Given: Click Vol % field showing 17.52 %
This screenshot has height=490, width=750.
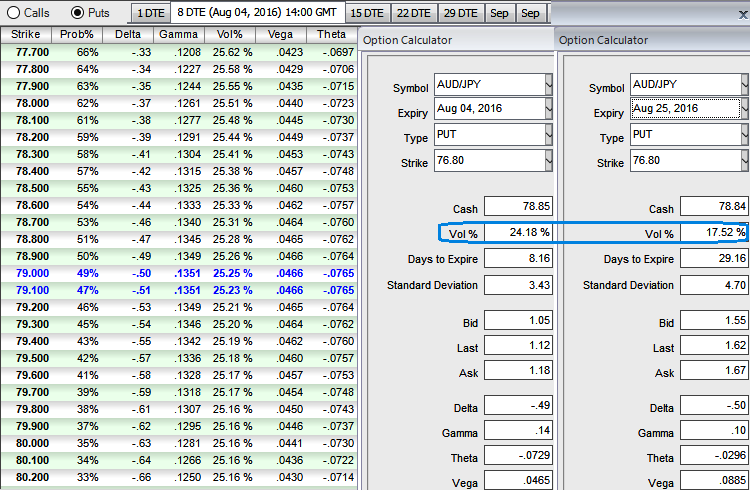Looking at the screenshot, I should click(x=713, y=233).
